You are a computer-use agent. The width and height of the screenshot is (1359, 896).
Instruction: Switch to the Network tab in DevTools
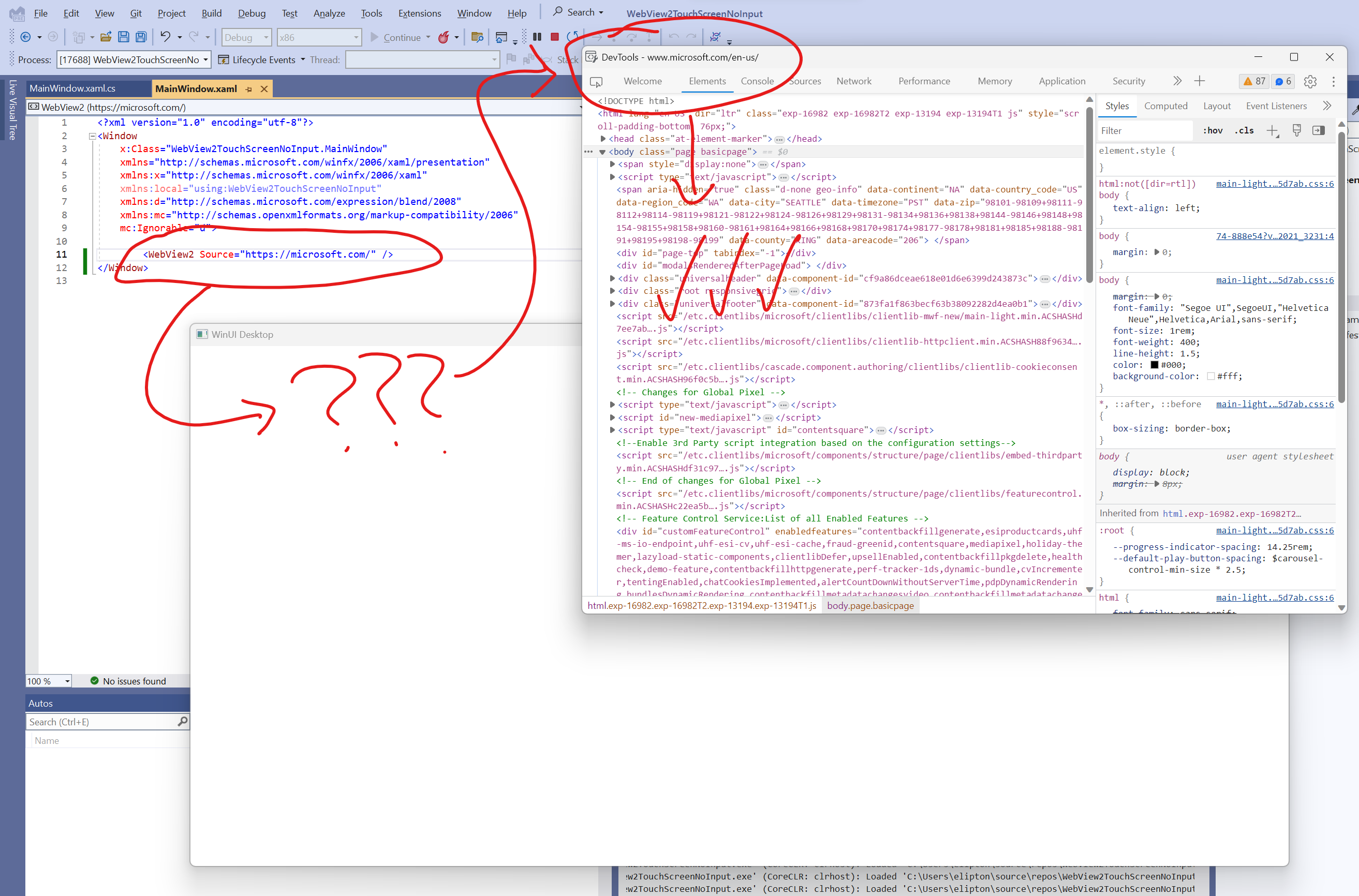[854, 81]
